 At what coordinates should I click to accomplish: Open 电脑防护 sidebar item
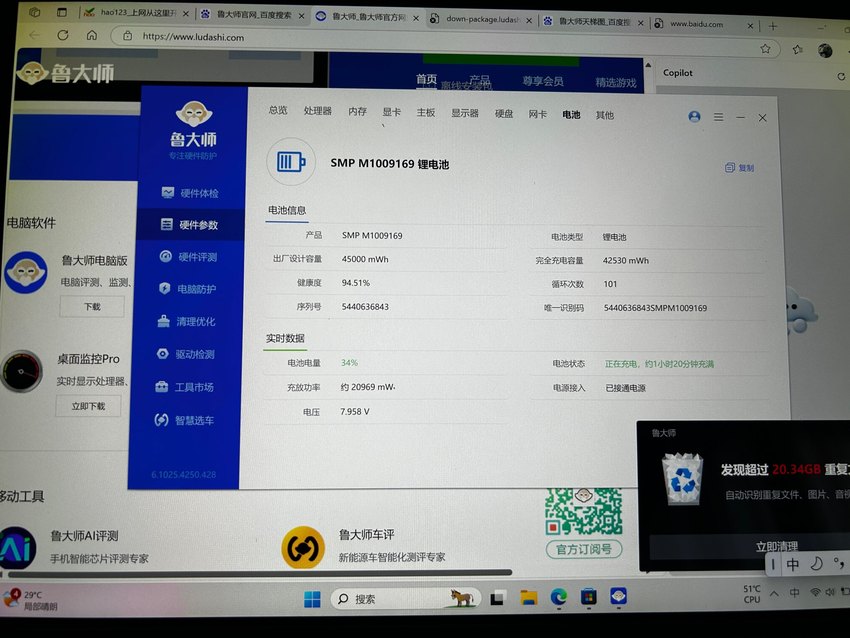[188, 289]
